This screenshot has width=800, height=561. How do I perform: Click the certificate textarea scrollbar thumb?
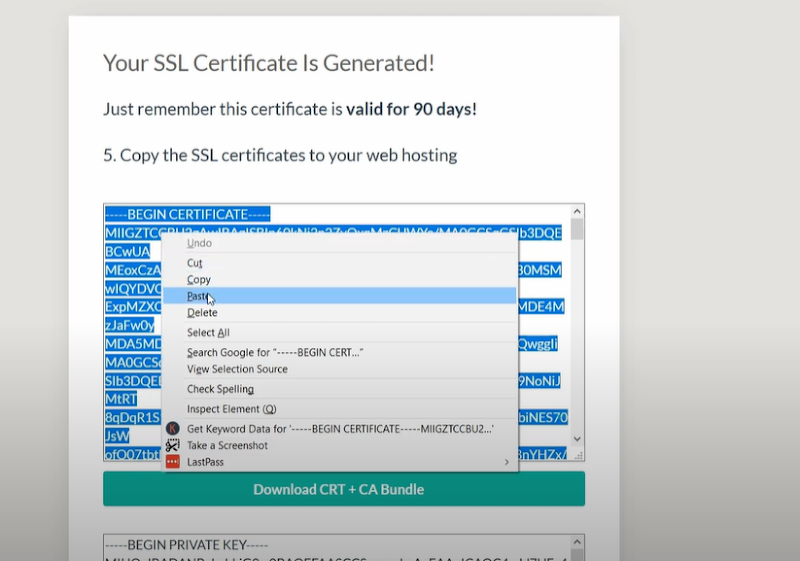[577, 229]
